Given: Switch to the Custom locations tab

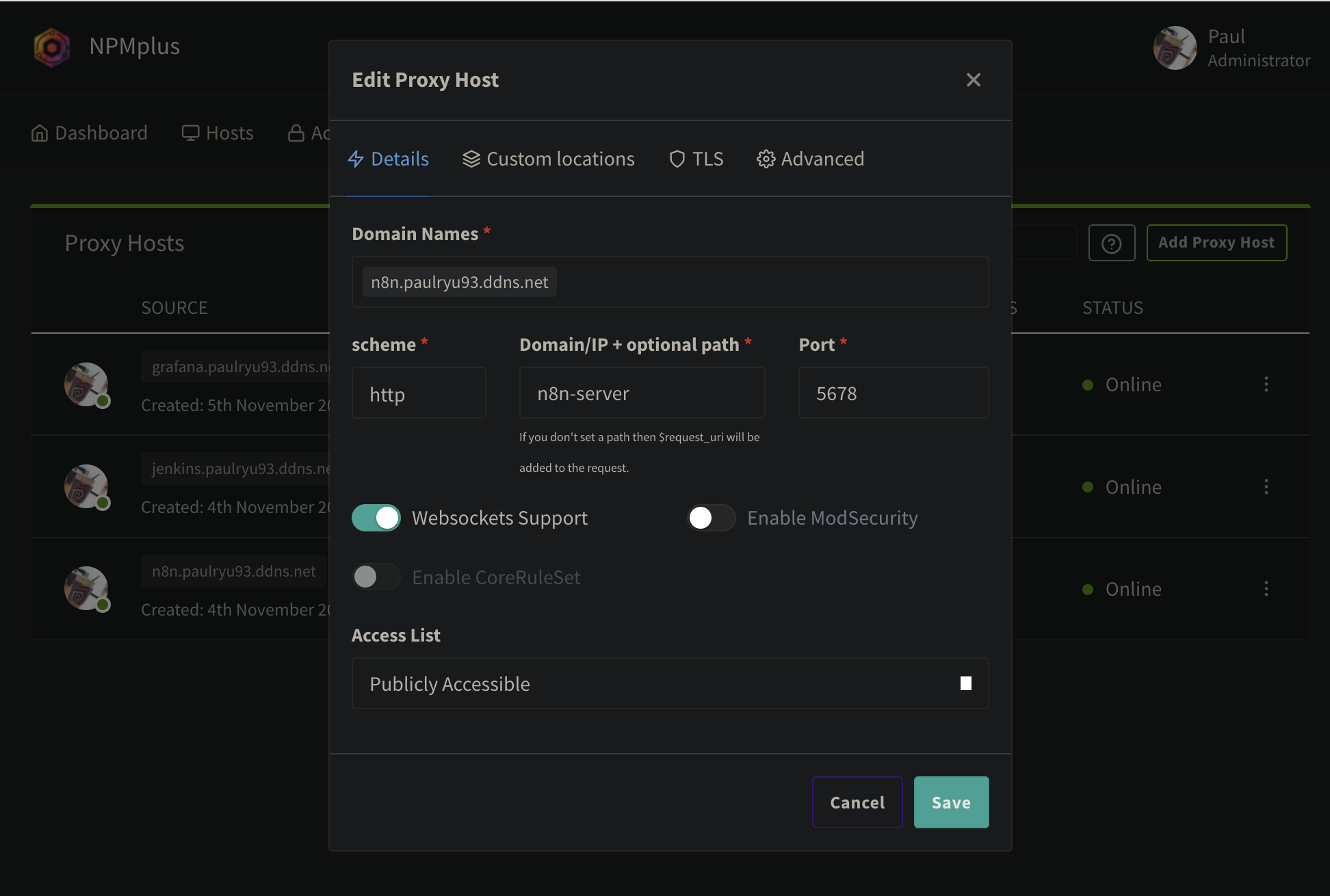Looking at the screenshot, I should coord(548,159).
